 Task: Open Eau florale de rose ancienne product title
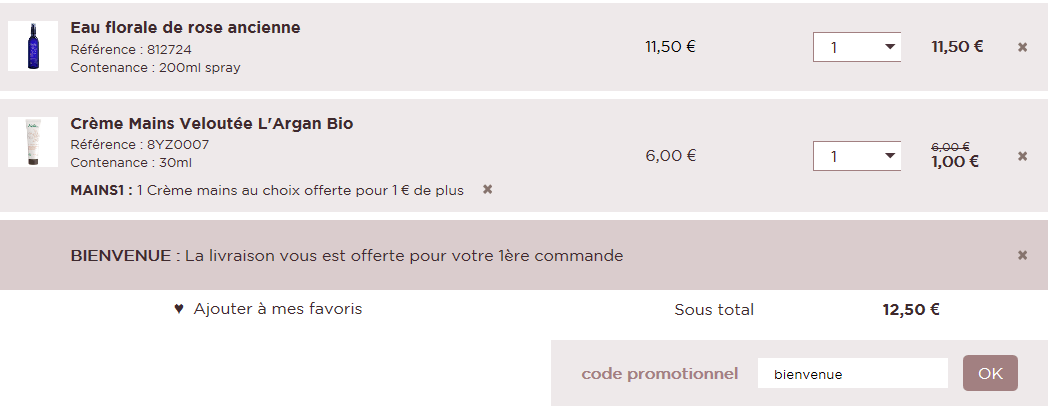(x=185, y=28)
